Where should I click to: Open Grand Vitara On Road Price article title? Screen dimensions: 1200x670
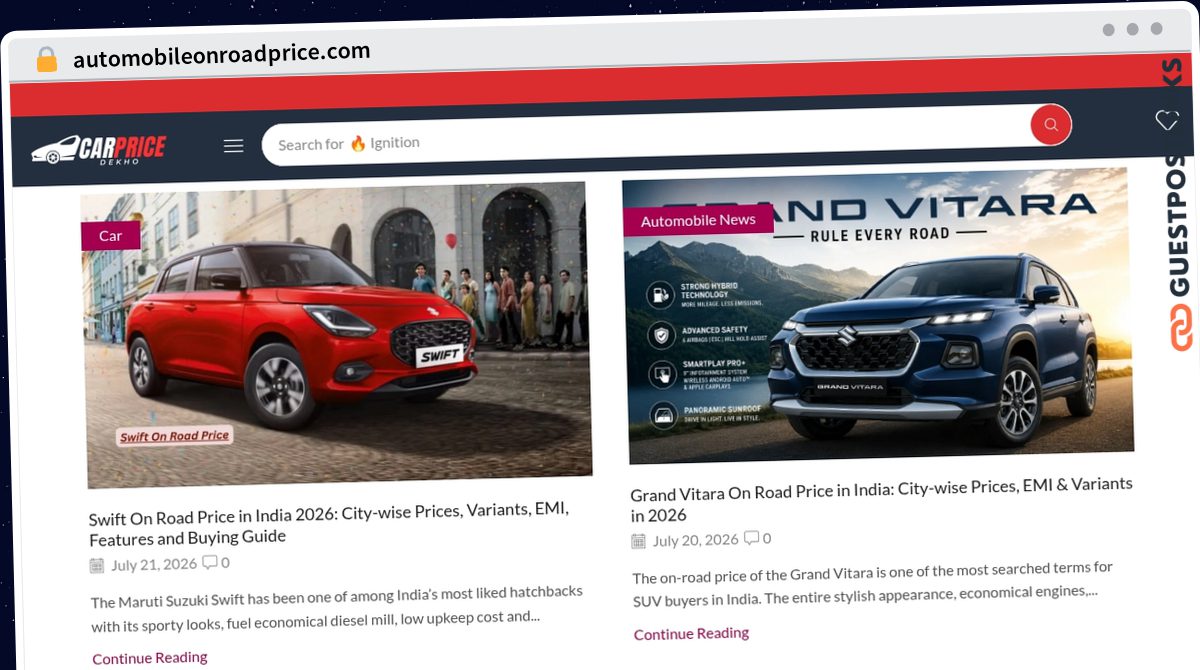coord(881,499)
